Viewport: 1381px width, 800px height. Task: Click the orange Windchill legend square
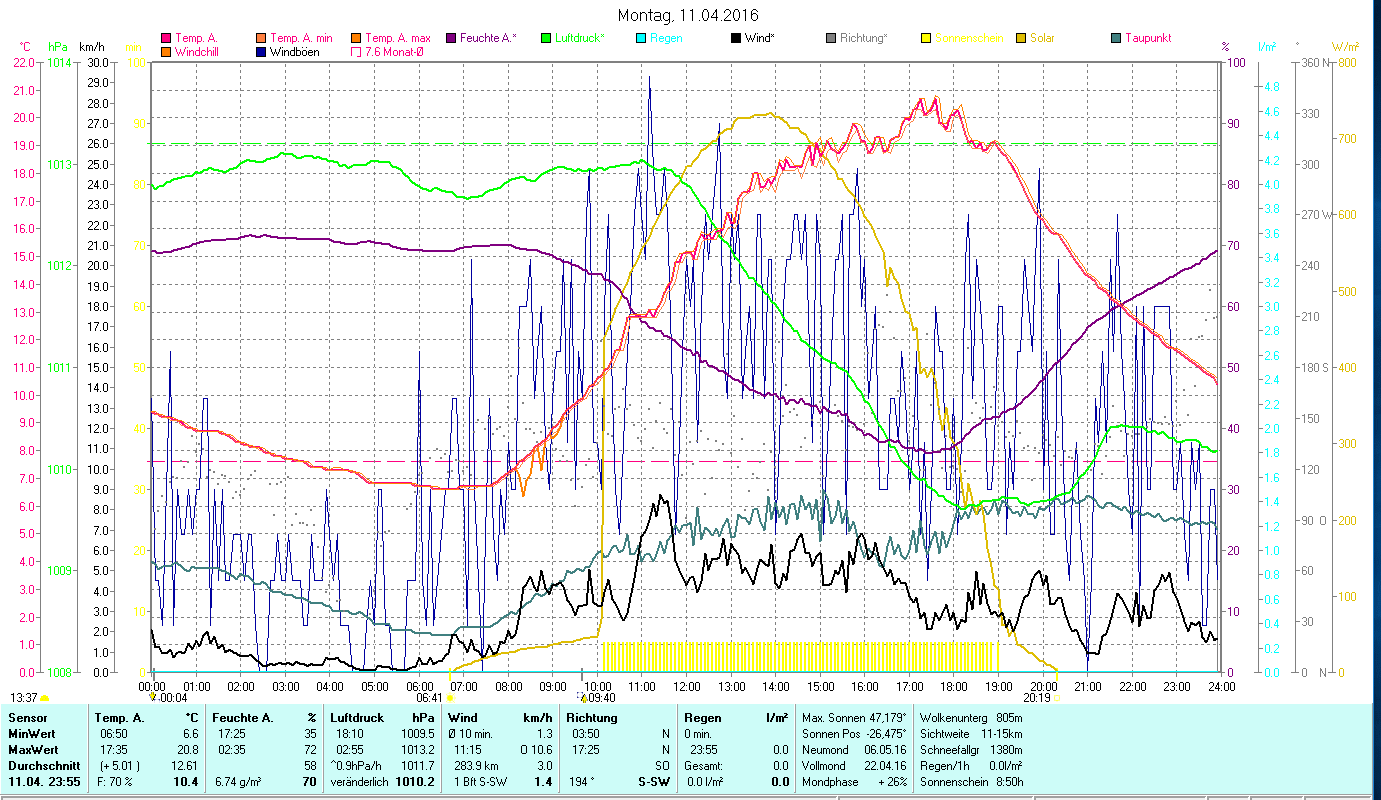(166, 52)
